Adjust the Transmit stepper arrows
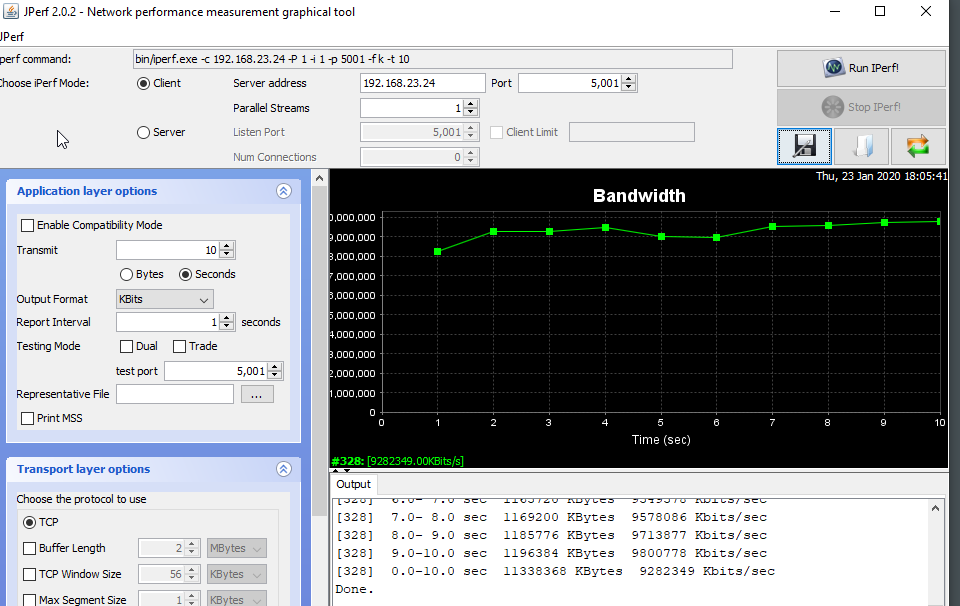The image size is (960, 606). [227, 250]
